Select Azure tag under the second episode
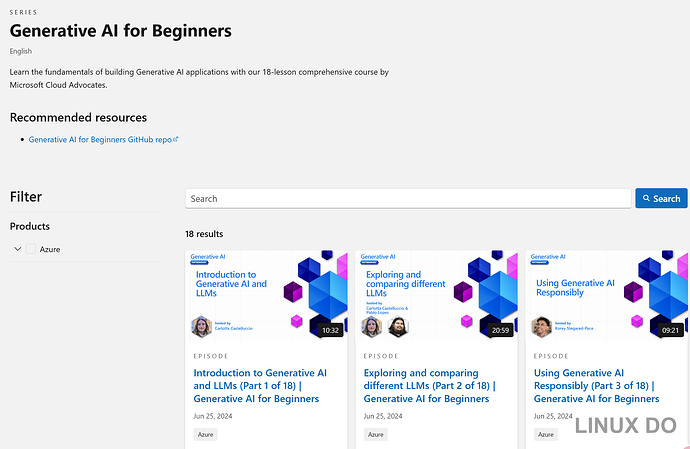 [375, 434]
